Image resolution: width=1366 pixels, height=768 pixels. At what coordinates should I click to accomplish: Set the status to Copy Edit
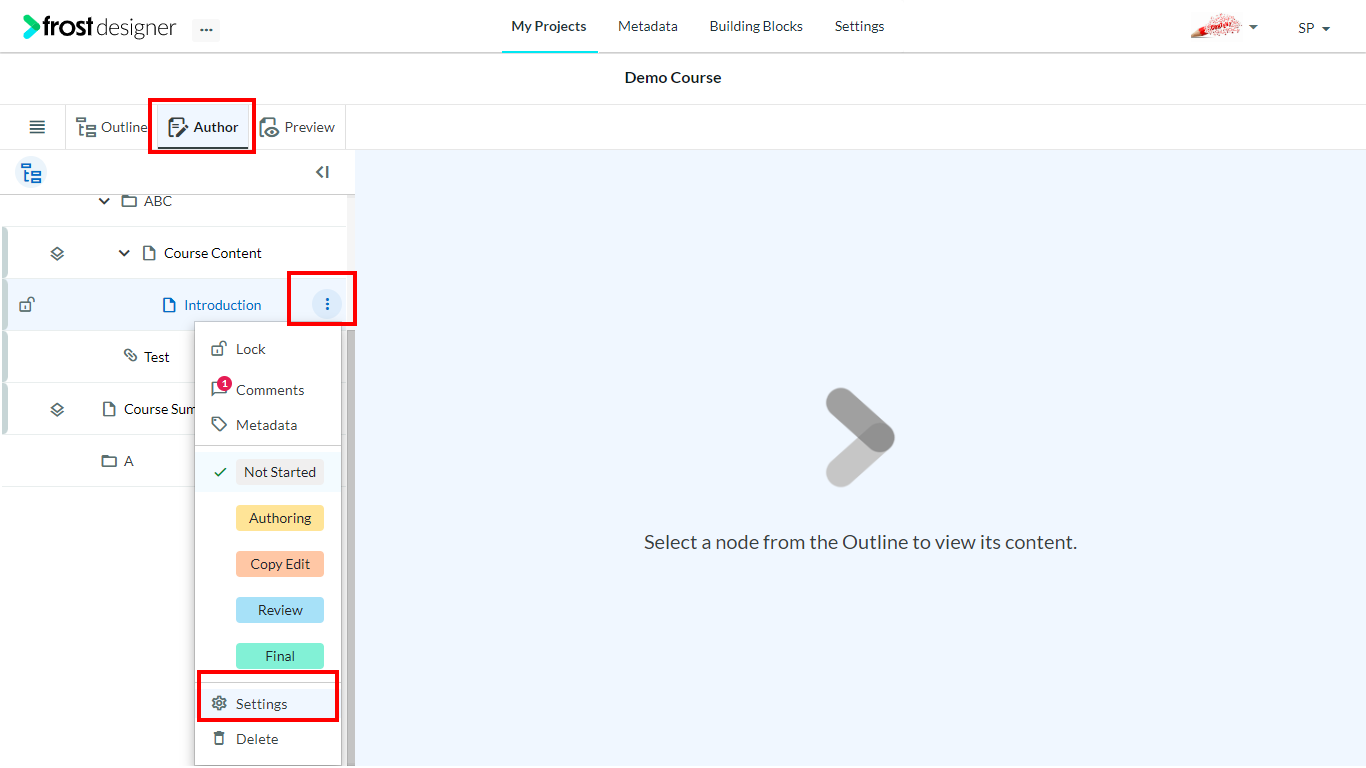point(280,564)
